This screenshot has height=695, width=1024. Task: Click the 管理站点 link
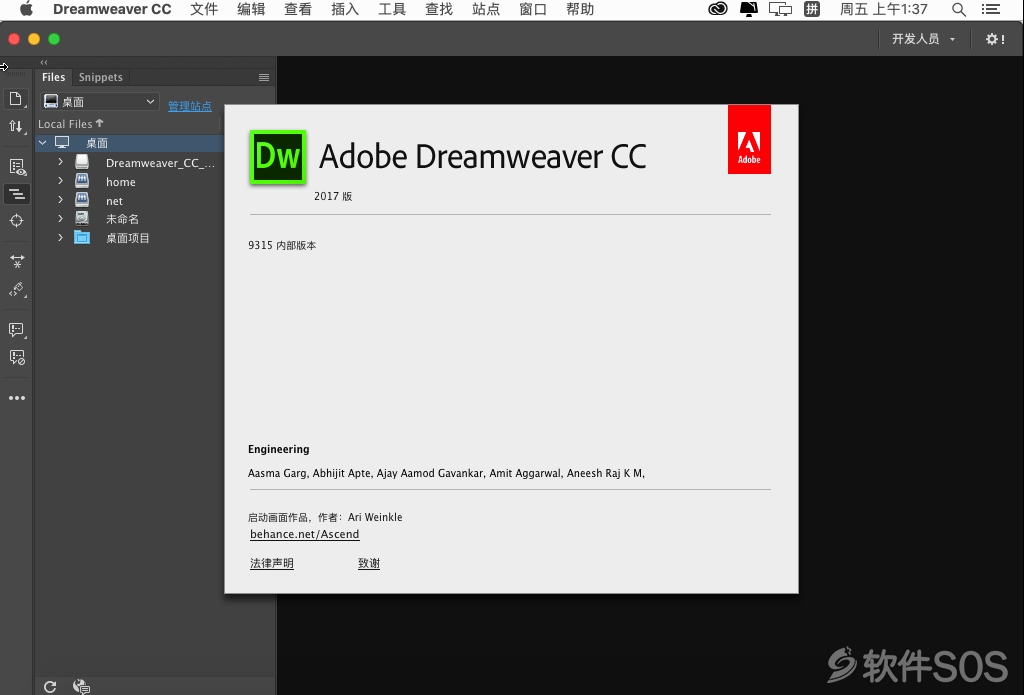190,106
